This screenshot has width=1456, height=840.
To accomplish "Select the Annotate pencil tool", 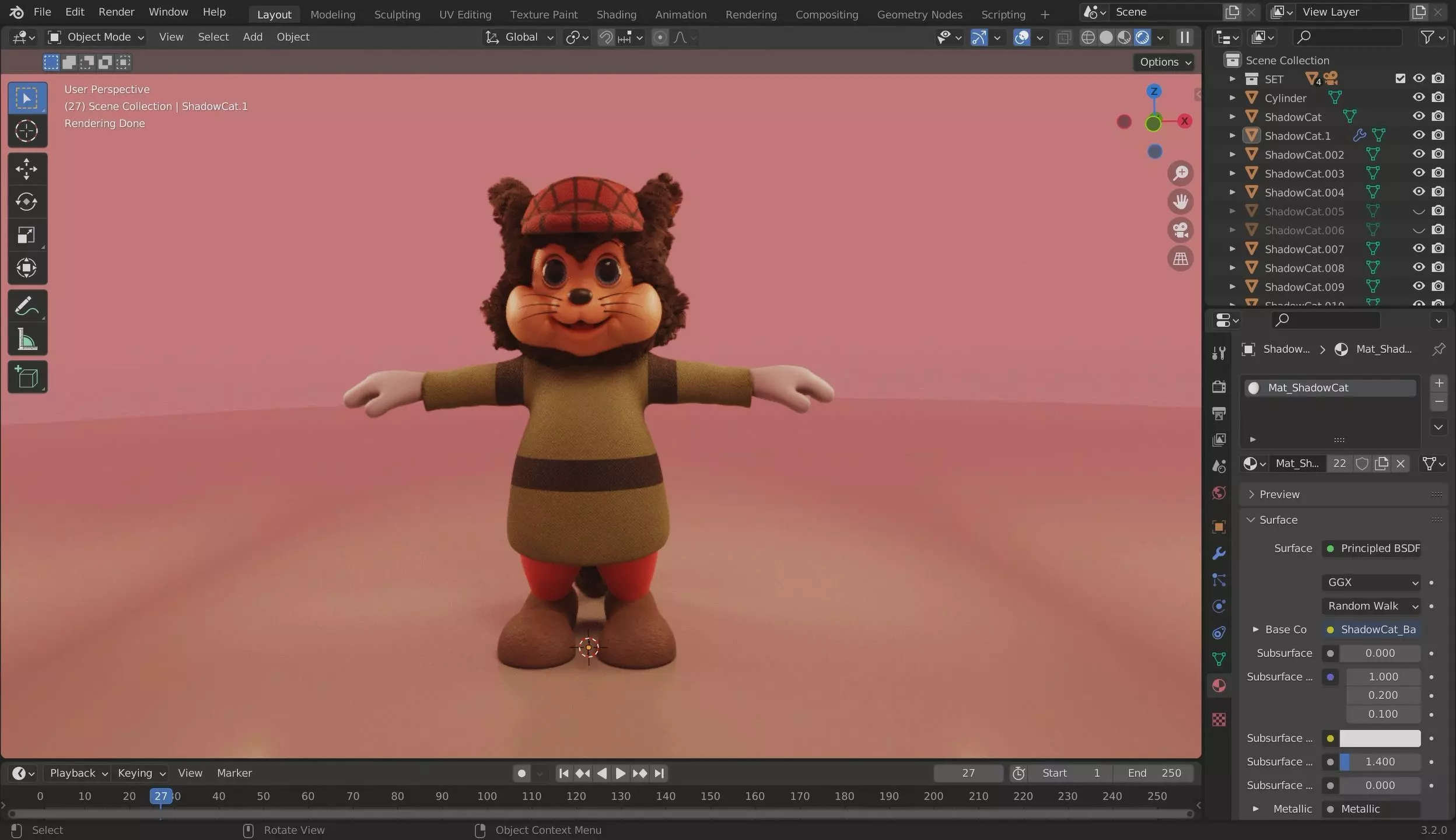I will tap(26, 306).
